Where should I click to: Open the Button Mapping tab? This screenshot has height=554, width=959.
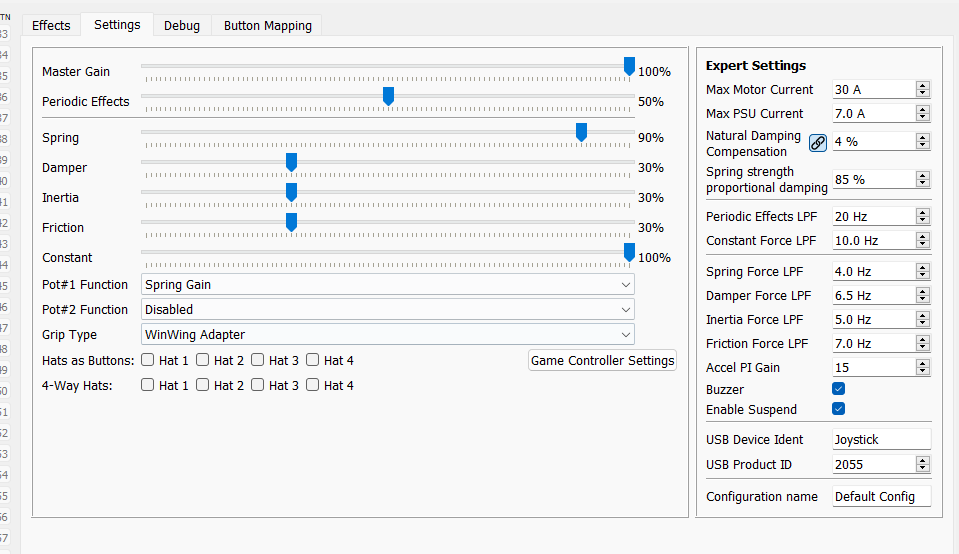(x=267, y=25)
